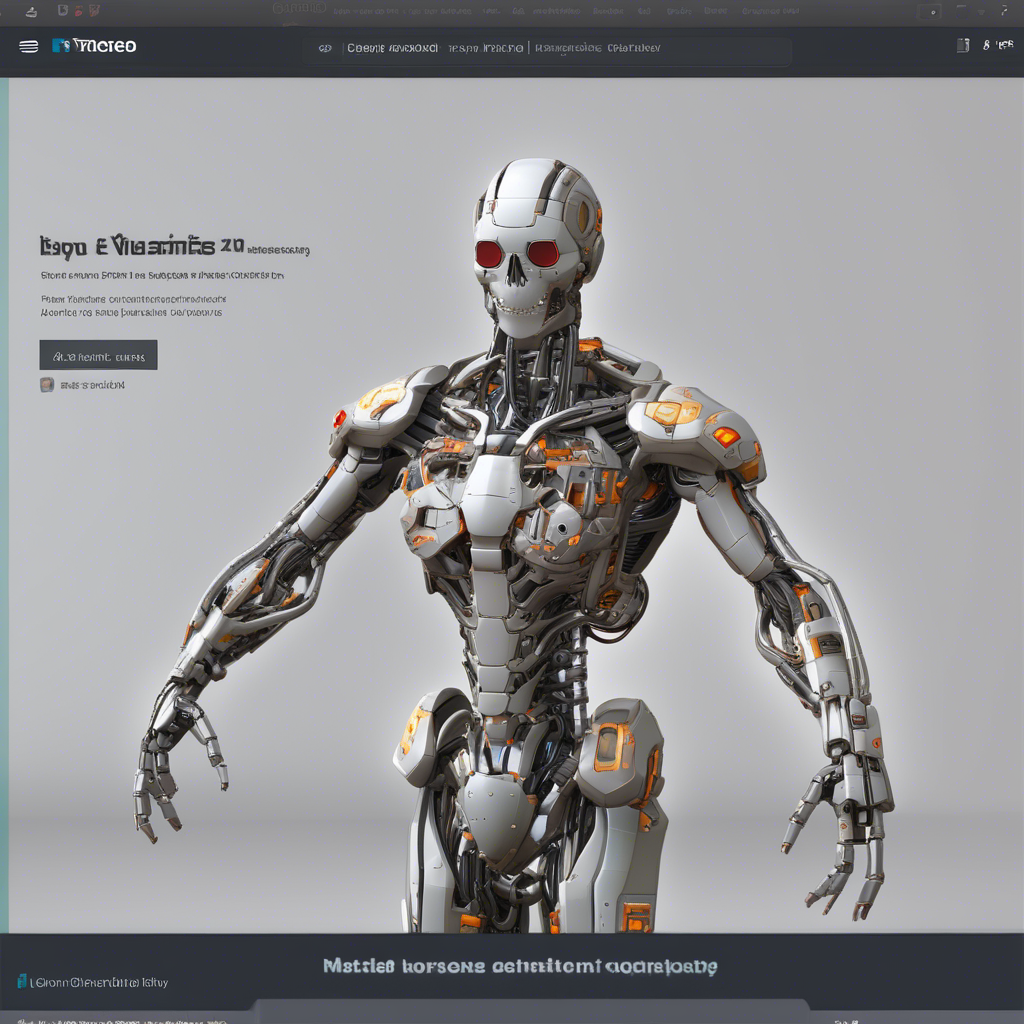Screen dimensions: 1024x1024
Task: Focus the address bar in the header
Action: (x=547, y=50)
